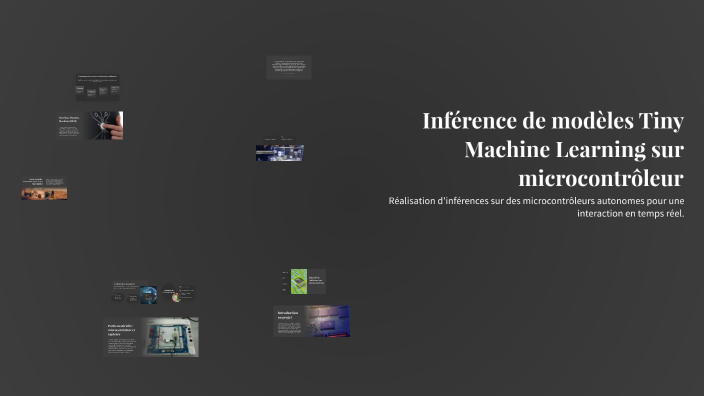Open the green microchip image slide

coord(303,282)
